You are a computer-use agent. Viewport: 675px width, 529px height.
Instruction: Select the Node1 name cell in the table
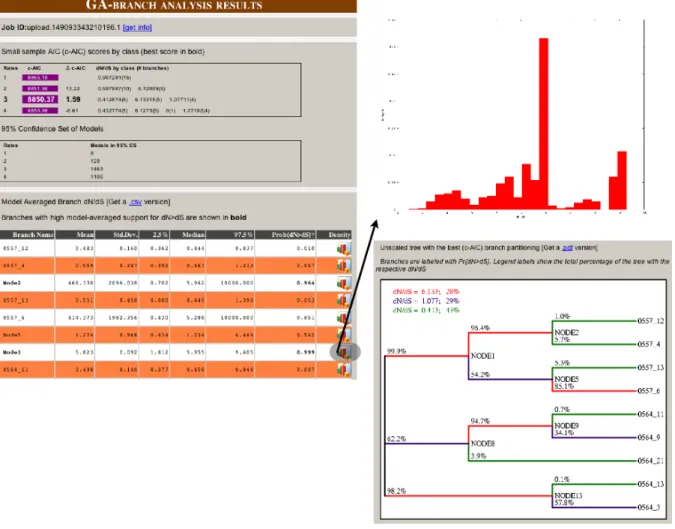point(27,353)
